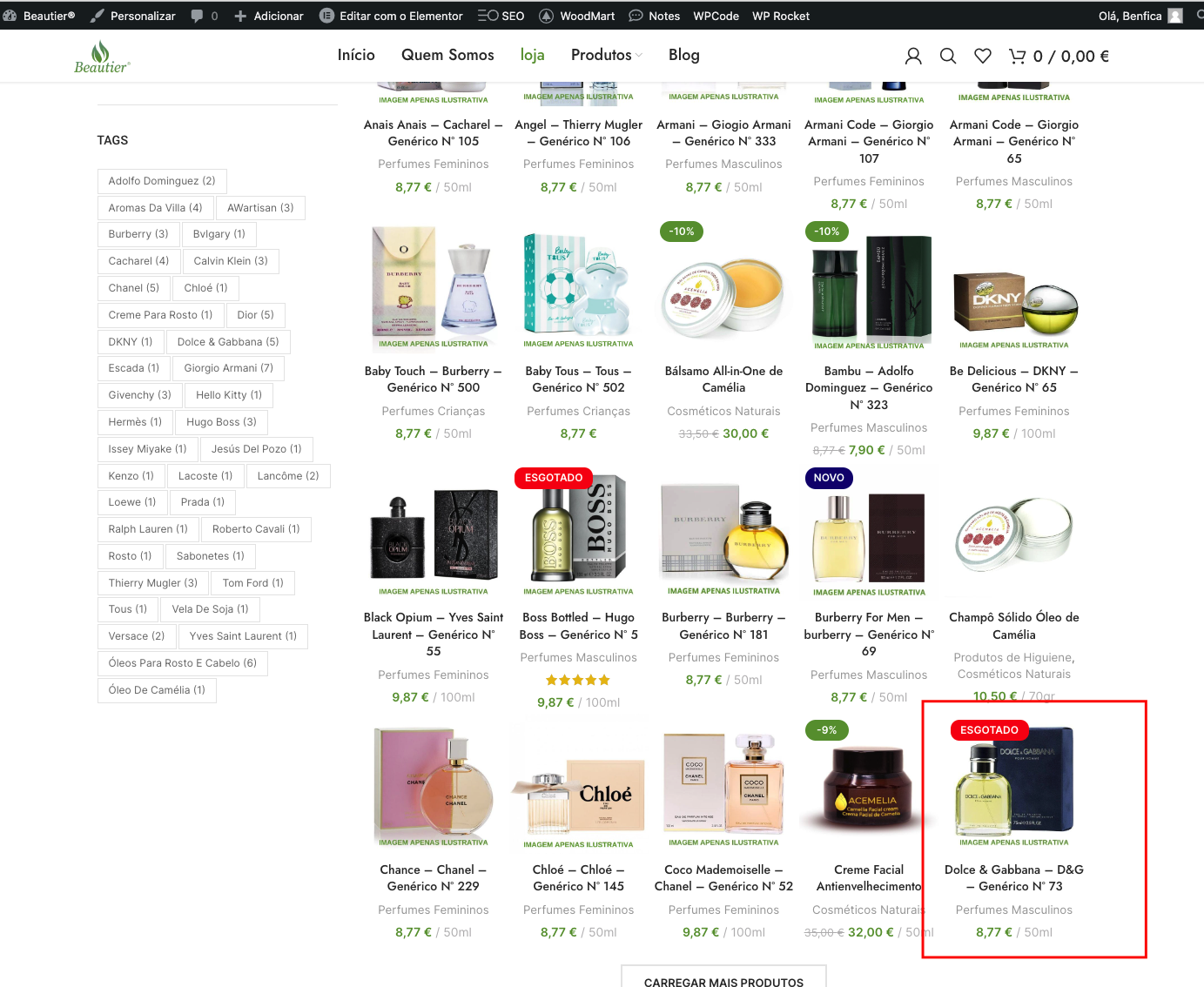Open Armani Giogio Armani N° 333 title
The image size is (1204, 987).
pos(723,133)
